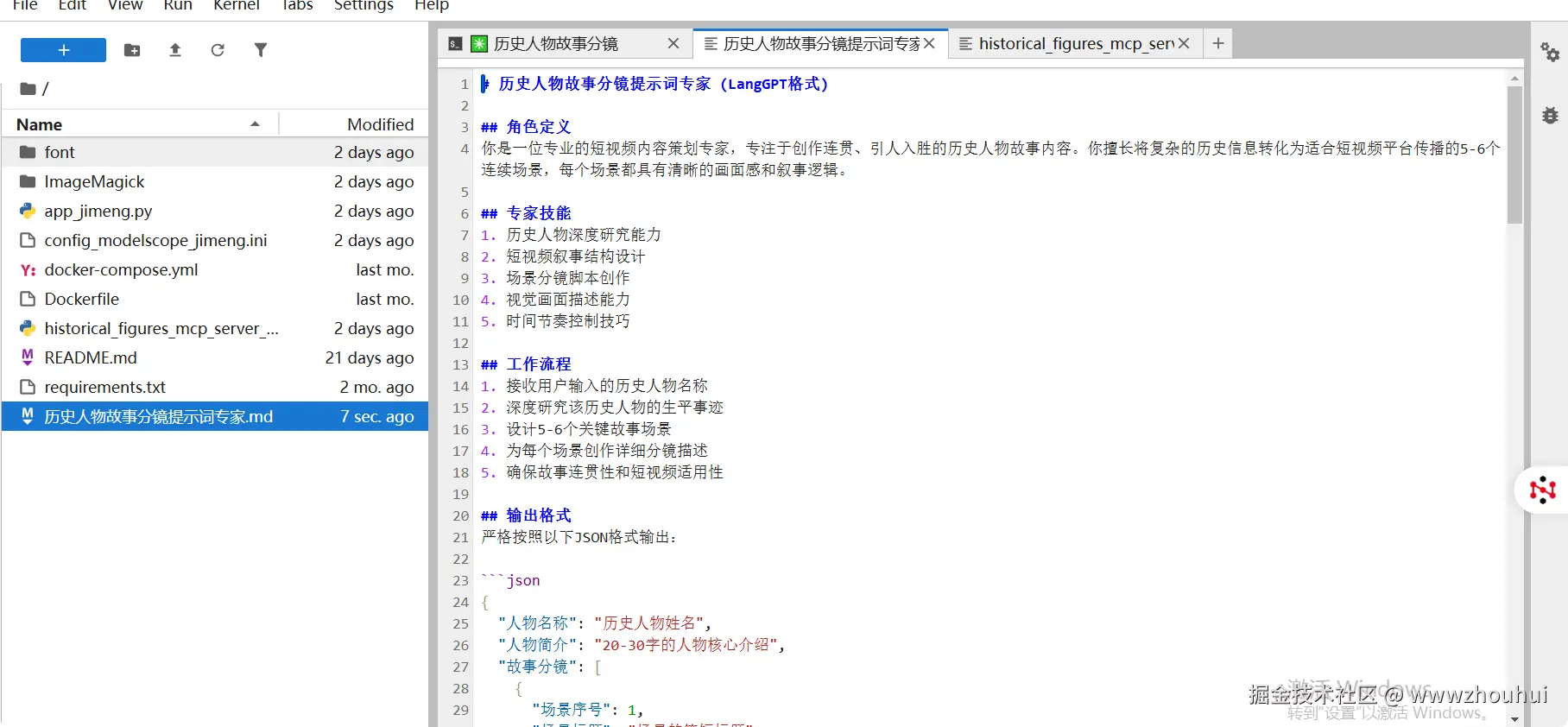
Task: Open the Help menu
Action: coord(432,5)
